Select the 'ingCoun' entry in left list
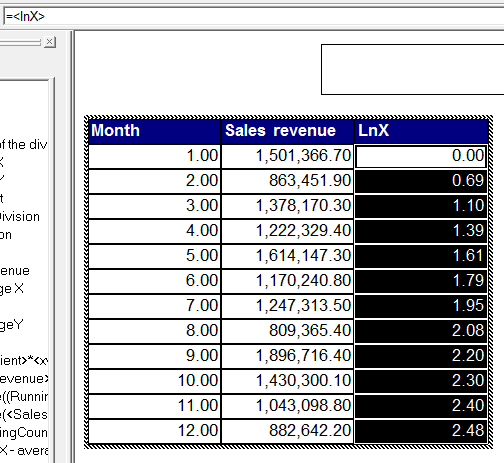The height and width of the screenshot is (463, 504). pyautogui.click(x=24, y=433)
